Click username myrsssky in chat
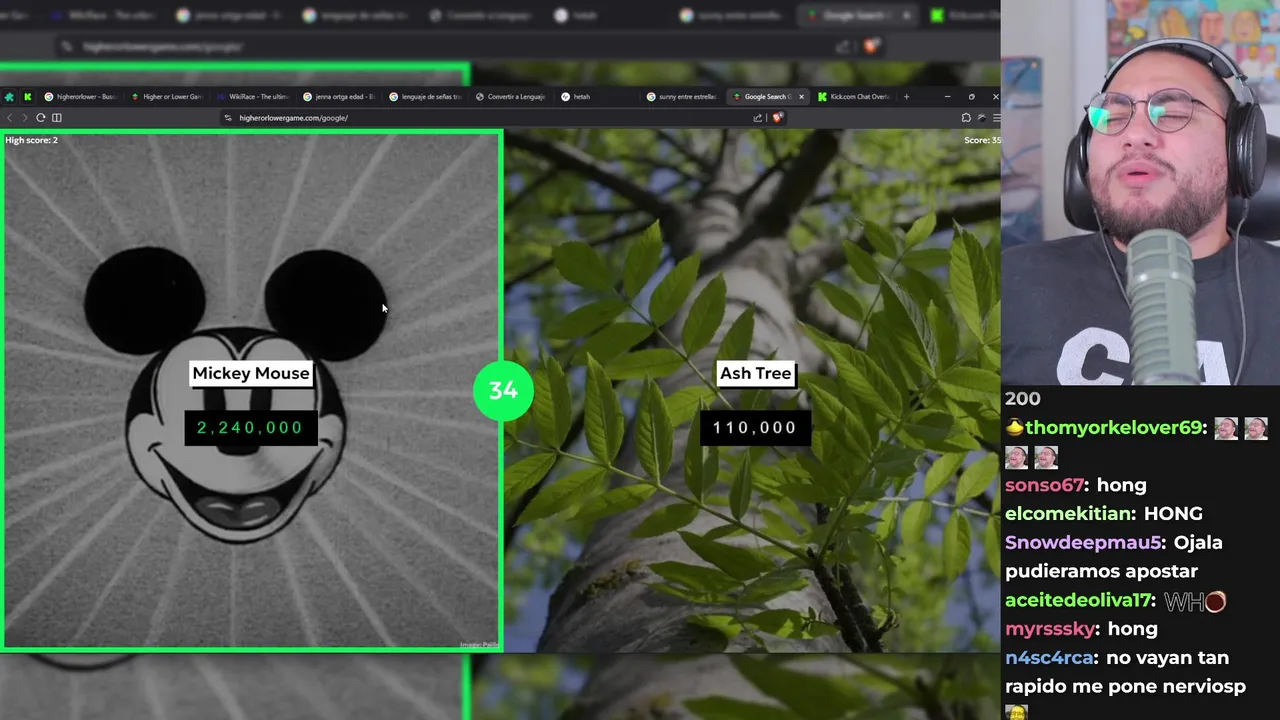 [1051, 629]
